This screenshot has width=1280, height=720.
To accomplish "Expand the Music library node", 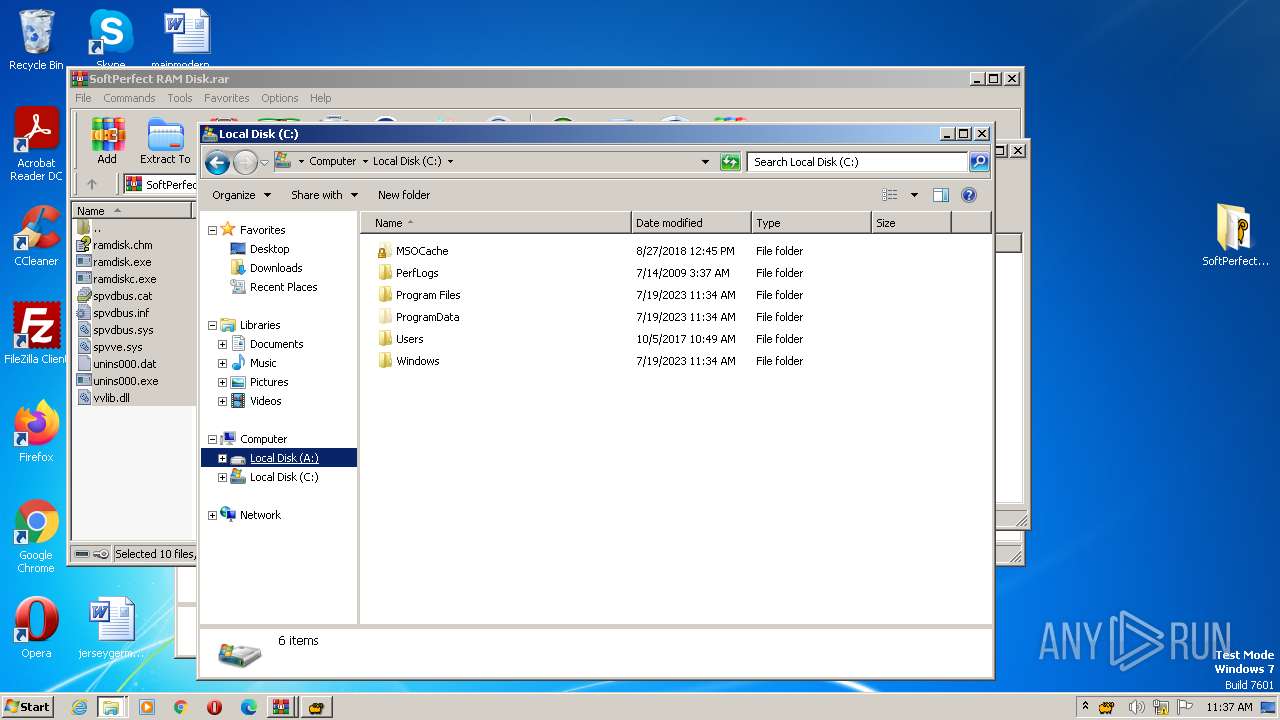I will pos(222,363).
